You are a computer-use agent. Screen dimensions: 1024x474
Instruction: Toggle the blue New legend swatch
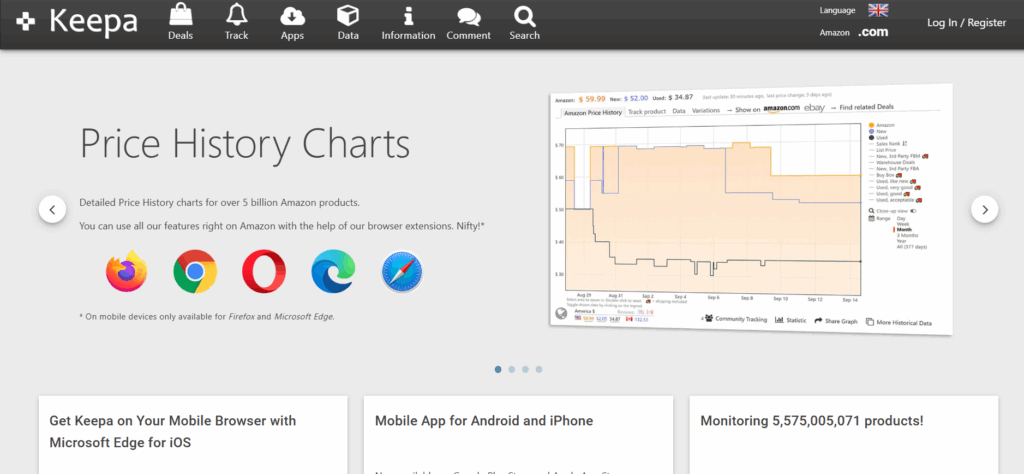coord(871,131)
